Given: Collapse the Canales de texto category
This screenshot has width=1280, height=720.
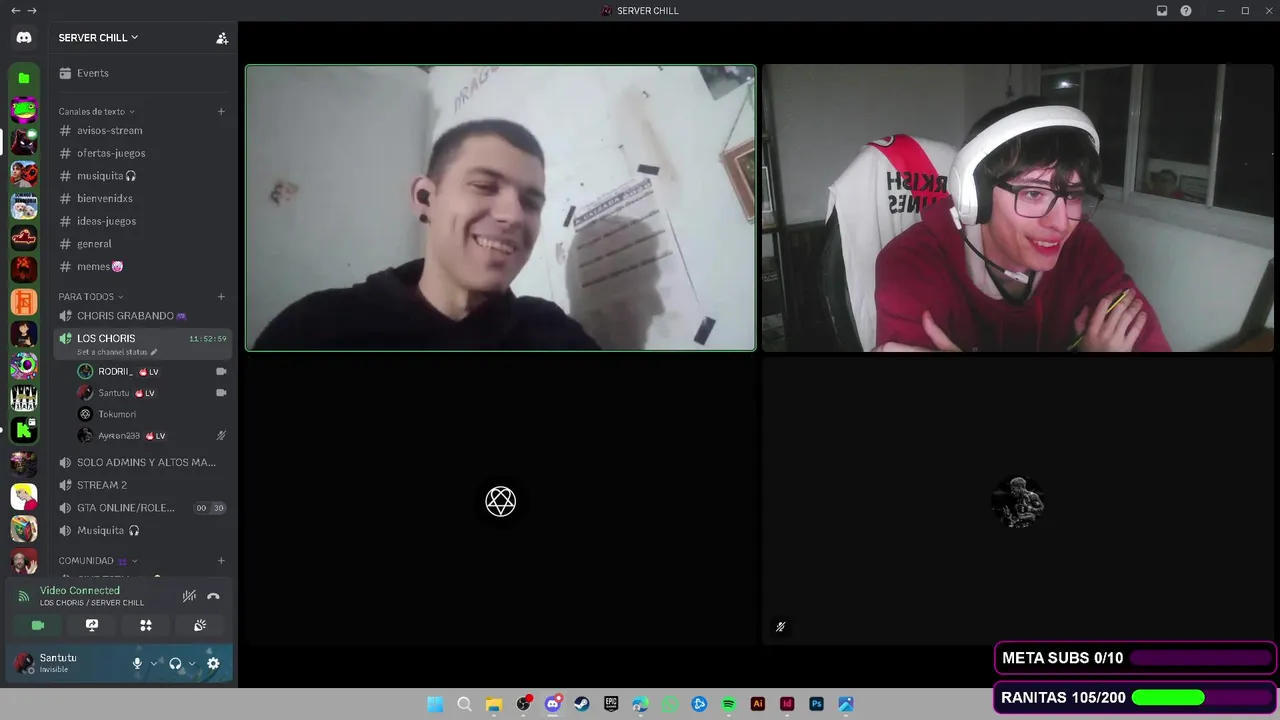Looking at the screenshot, I should [96, 111].
